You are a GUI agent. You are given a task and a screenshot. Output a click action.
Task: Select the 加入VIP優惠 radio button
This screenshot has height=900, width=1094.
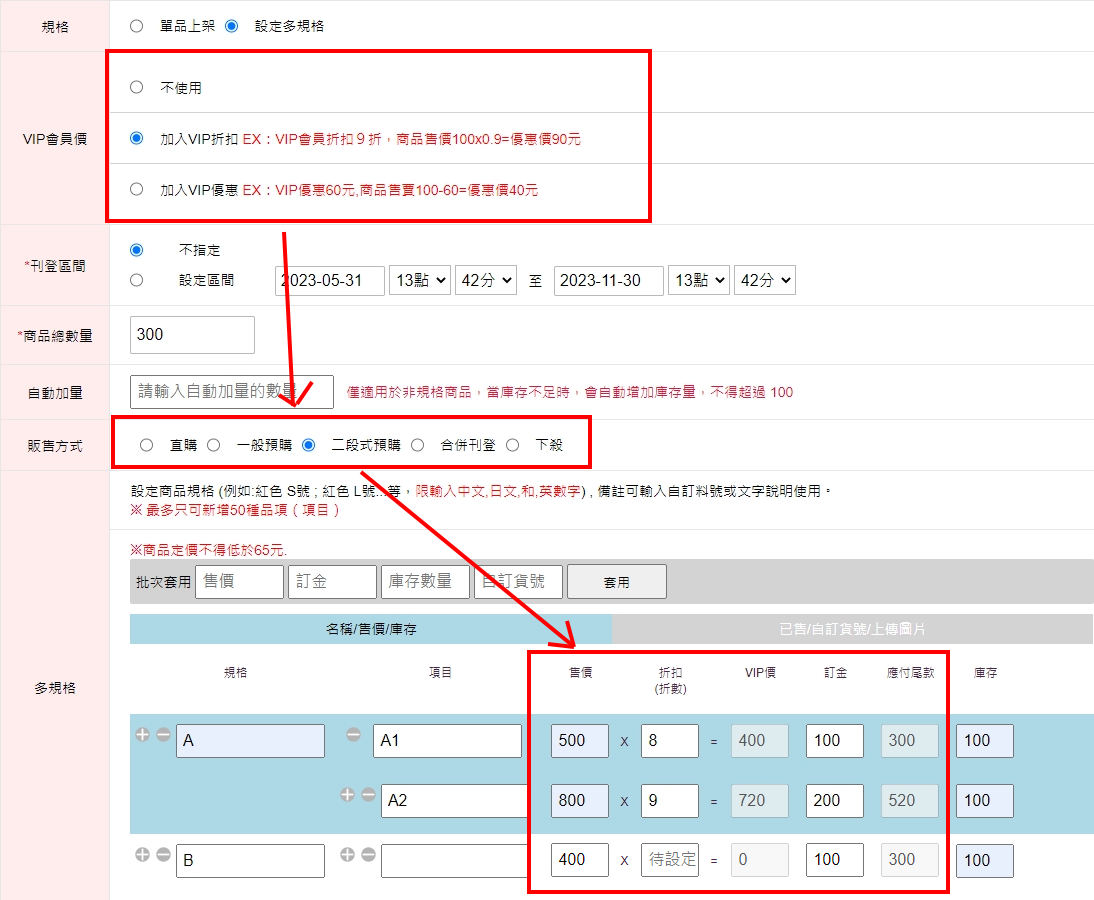(137, 189)
